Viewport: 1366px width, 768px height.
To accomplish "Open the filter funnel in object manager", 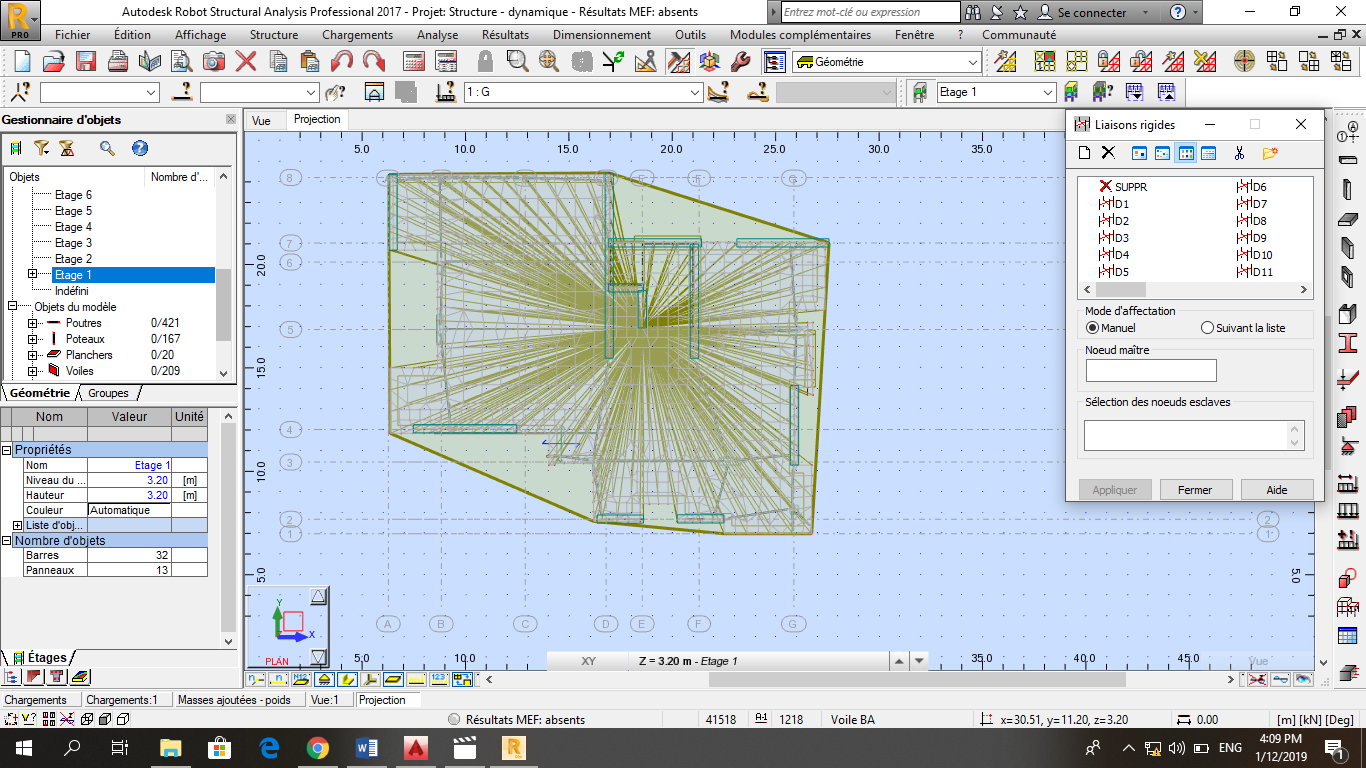I will [x=41, y=148].
